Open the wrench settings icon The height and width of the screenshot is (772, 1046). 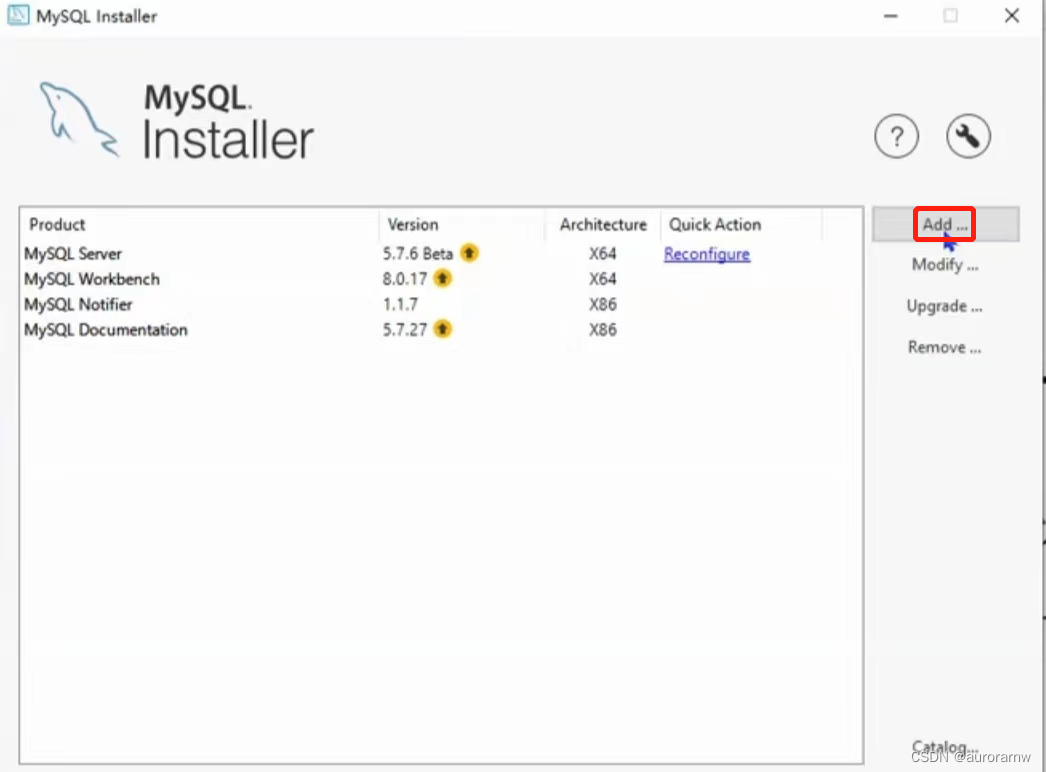click(x=968, y=136)
